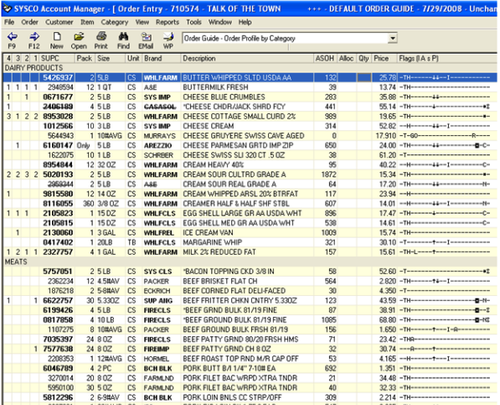Image resolution: width=500 pixels, height=405 pixels.
Task: Click SUPC 2105815 for medium eggs
Action: 58,223
